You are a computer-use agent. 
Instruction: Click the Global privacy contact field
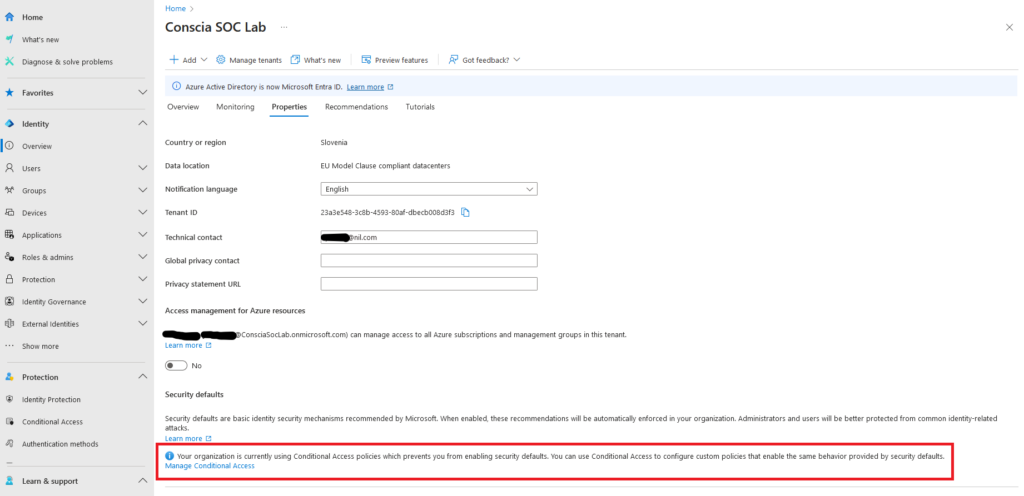click(429, 260)
